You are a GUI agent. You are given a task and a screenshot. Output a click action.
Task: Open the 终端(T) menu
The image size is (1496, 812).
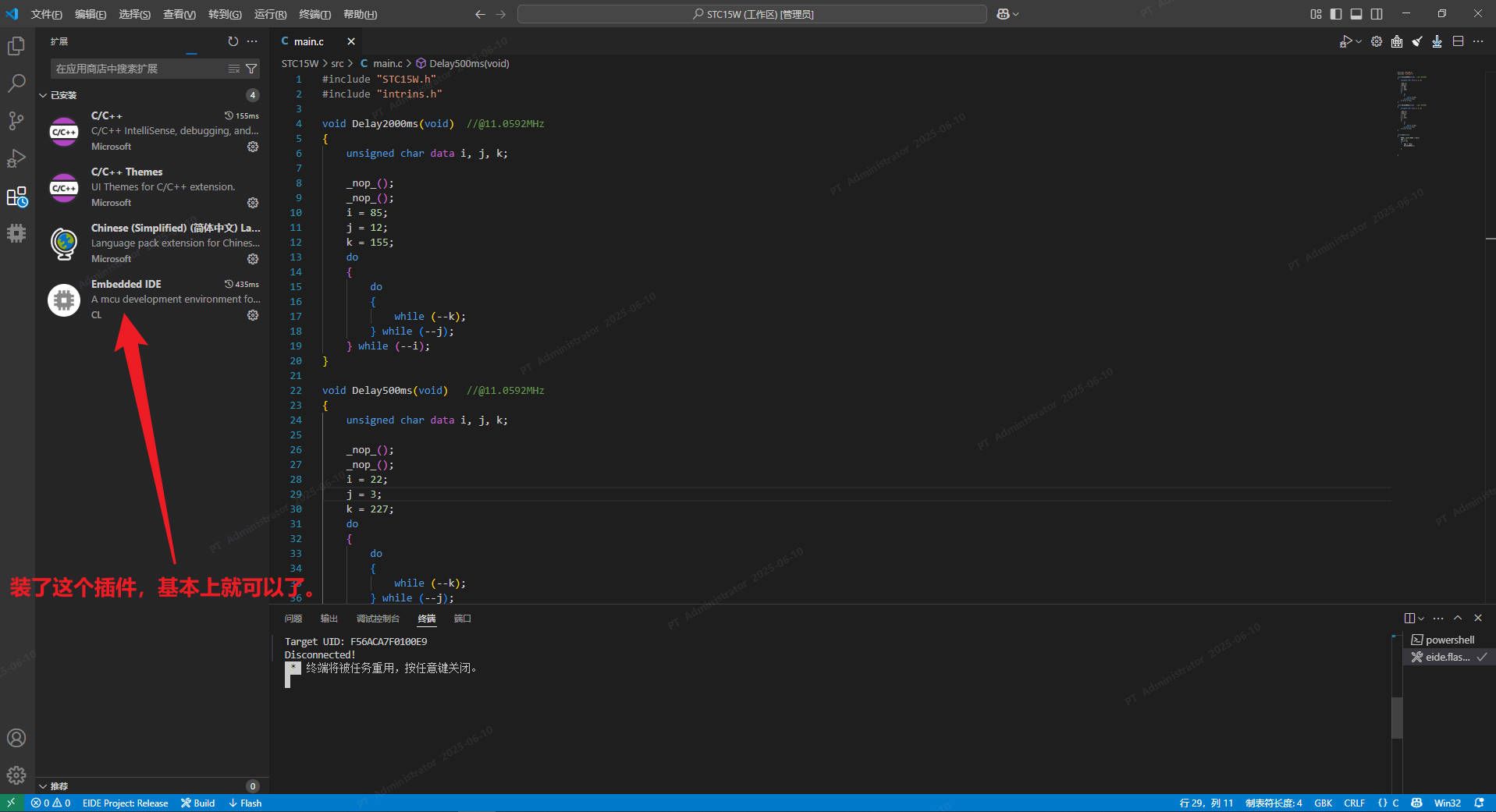pyautogui.click(x=314, y=14)
